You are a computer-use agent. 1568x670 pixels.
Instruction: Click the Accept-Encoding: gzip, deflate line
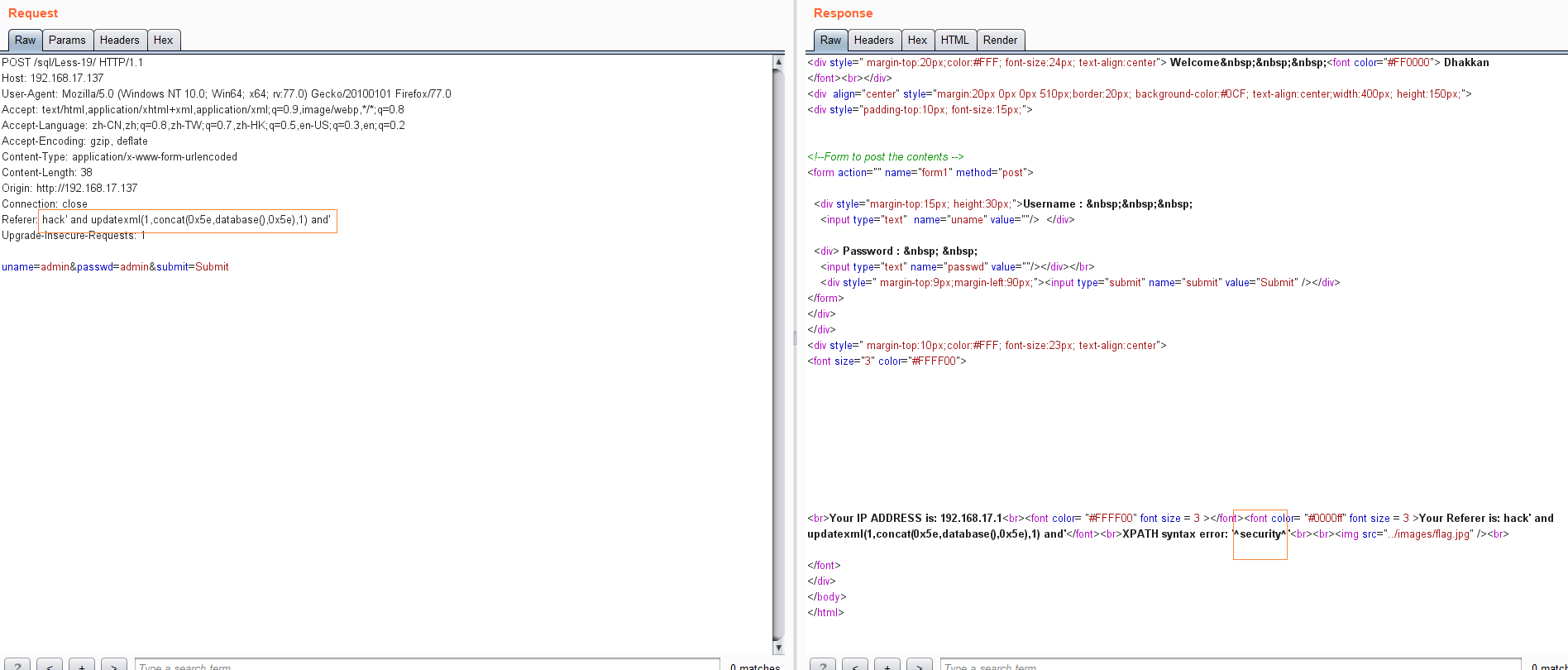(x=74, y=141)
